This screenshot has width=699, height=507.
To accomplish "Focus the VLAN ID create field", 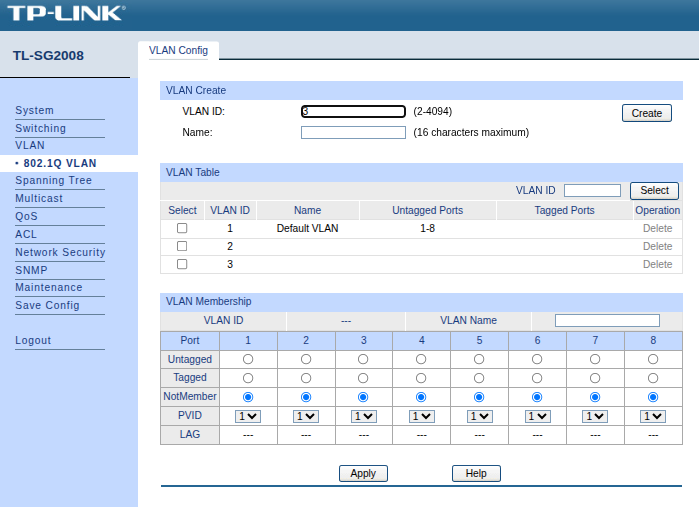I will [x=353, y=111].
